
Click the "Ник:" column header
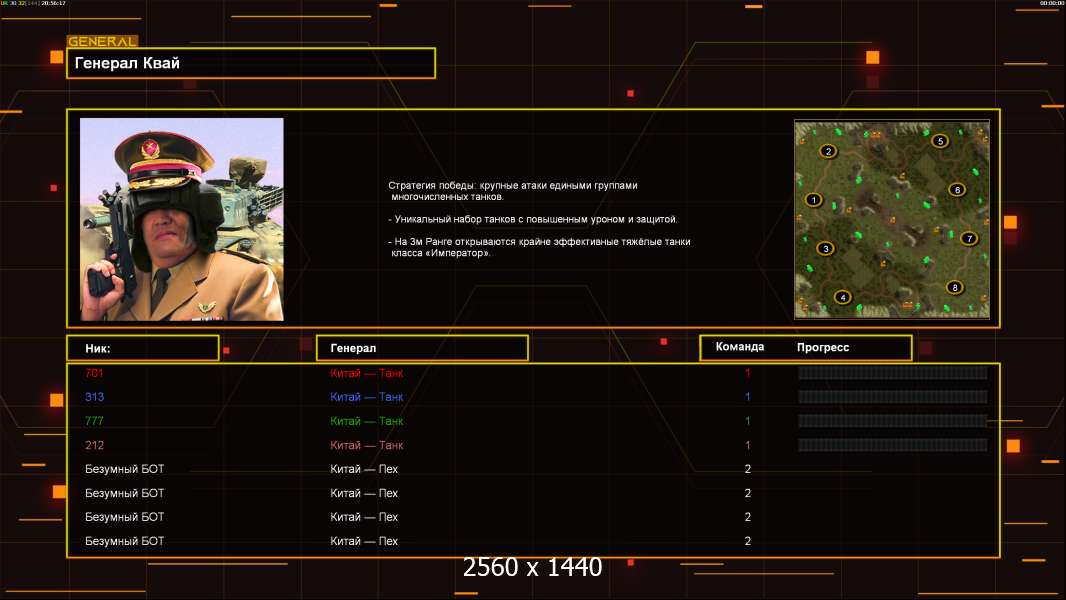(142, 348)
